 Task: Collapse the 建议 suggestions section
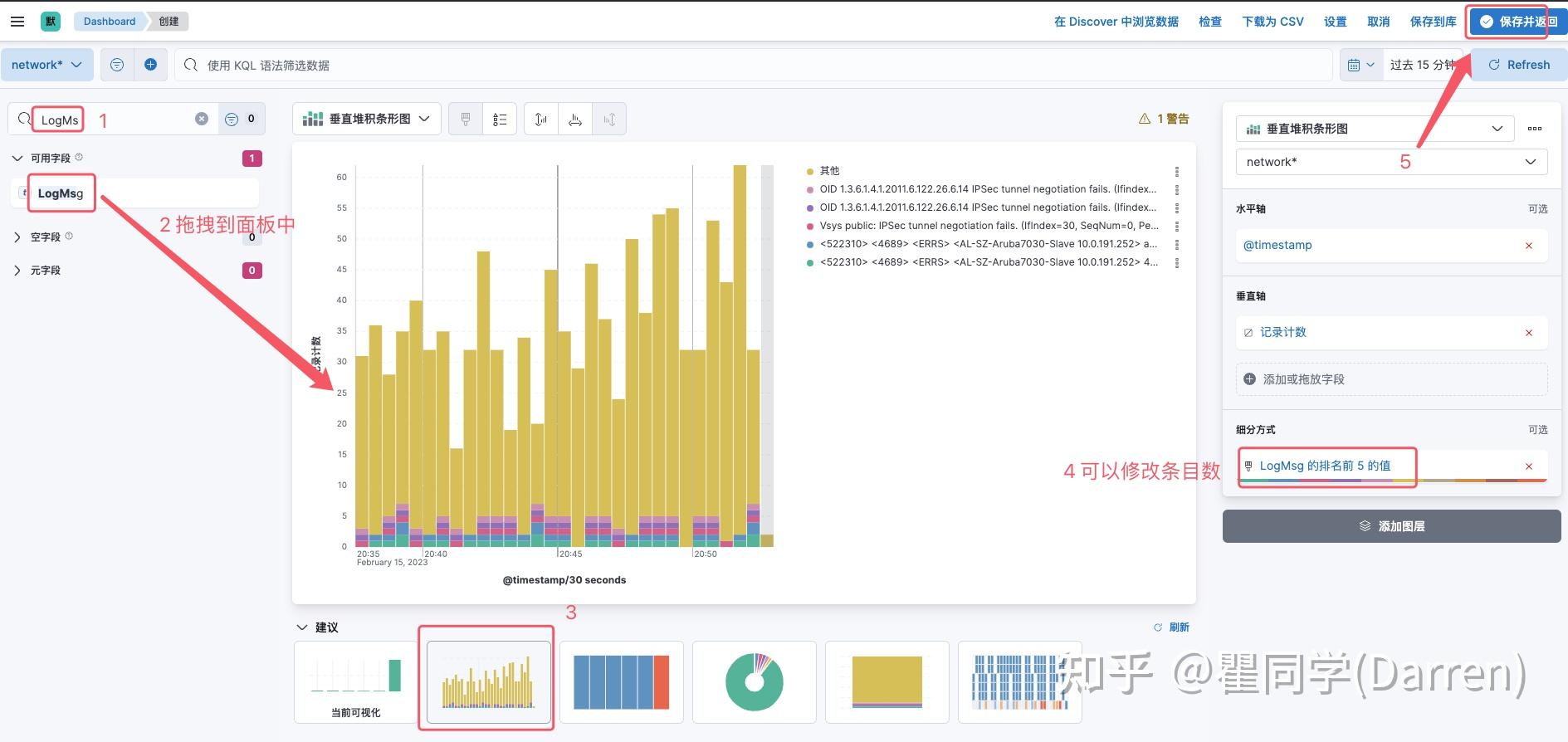click(x=302, y=627)
